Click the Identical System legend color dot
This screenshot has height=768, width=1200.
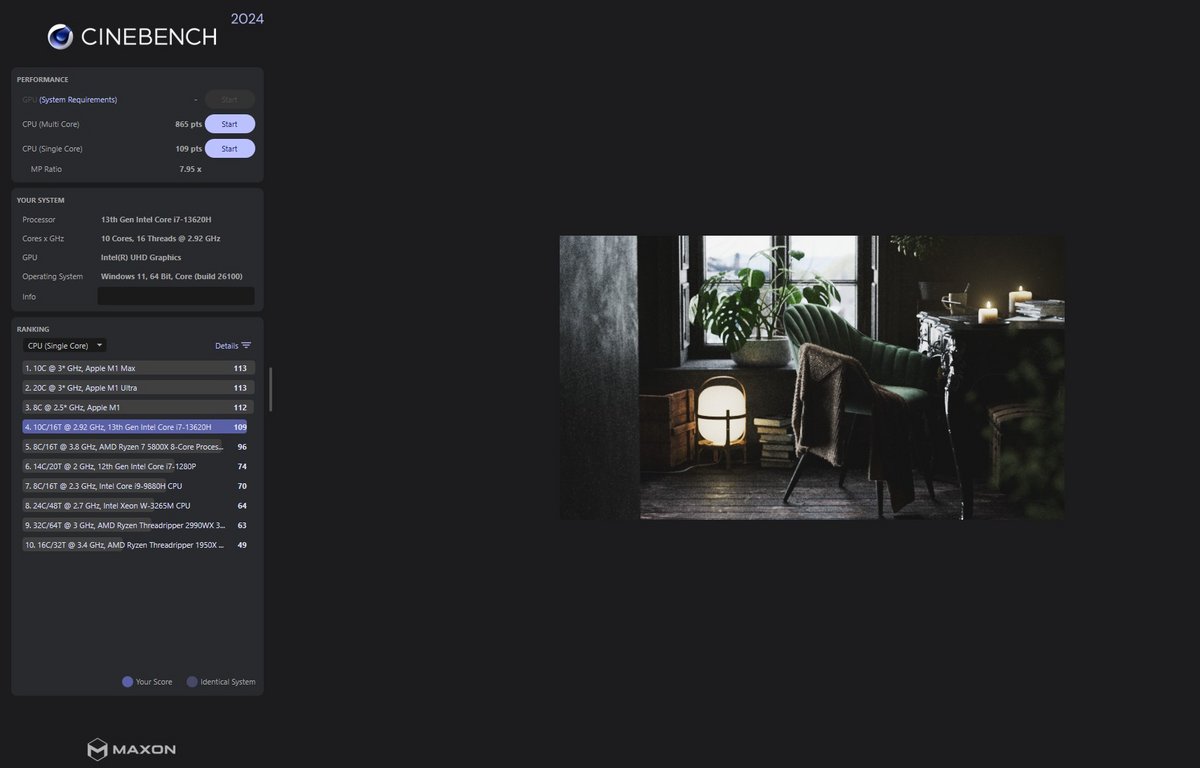click(x=192, y=682)
